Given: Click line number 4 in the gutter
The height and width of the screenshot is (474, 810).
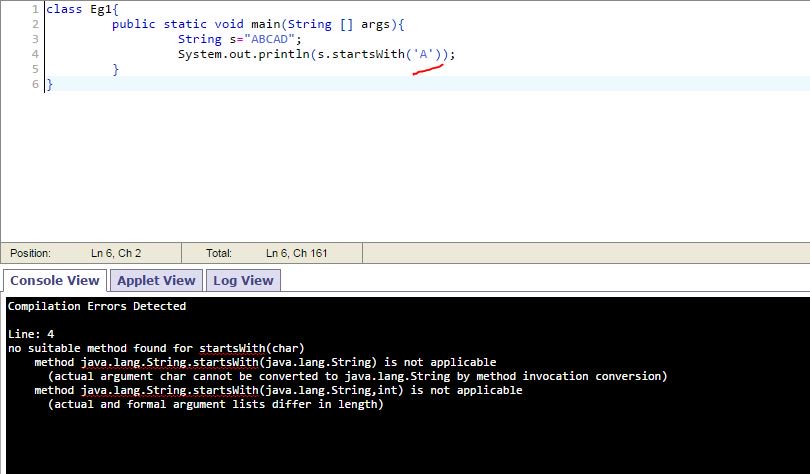Looking at the screenshot, I should point(35,54).
